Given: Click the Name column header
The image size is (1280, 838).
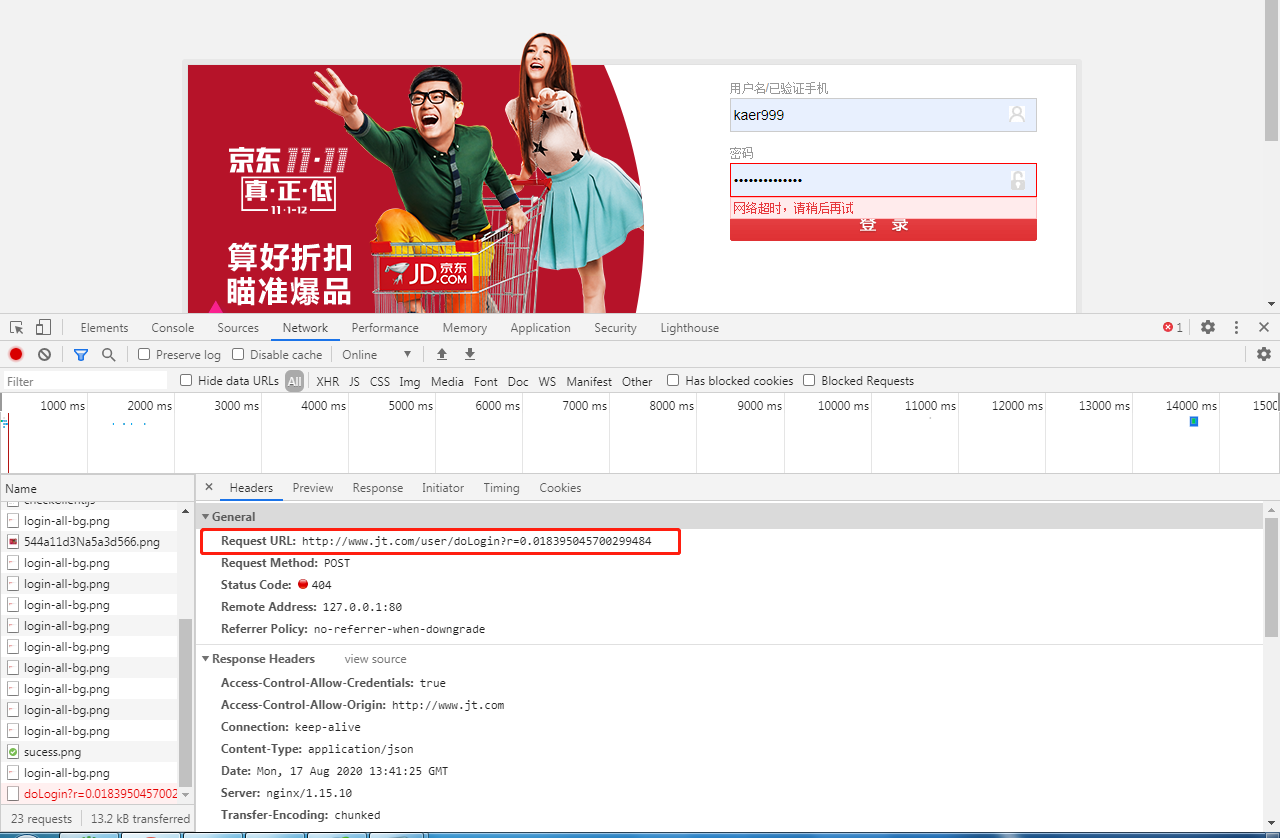Looking at the screenshot, I should (x=97, y=489).
